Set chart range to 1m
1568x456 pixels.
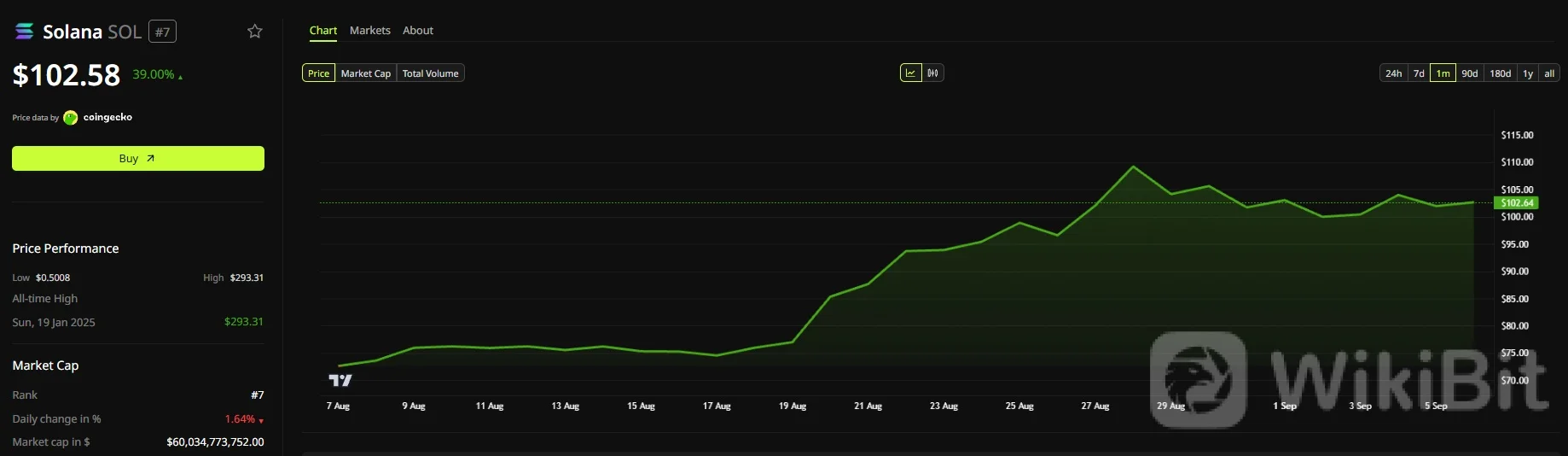(x=1443, y=73)
